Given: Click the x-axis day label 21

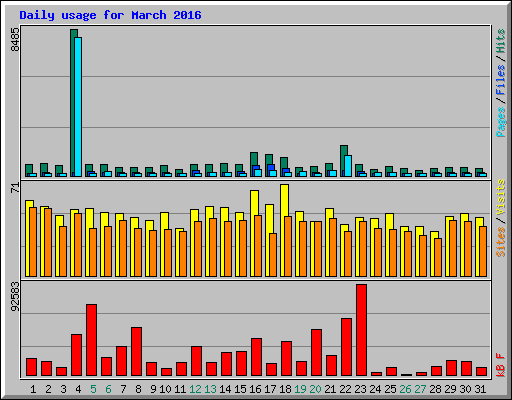Looking at the screenshot, I should tap(330, 389).
